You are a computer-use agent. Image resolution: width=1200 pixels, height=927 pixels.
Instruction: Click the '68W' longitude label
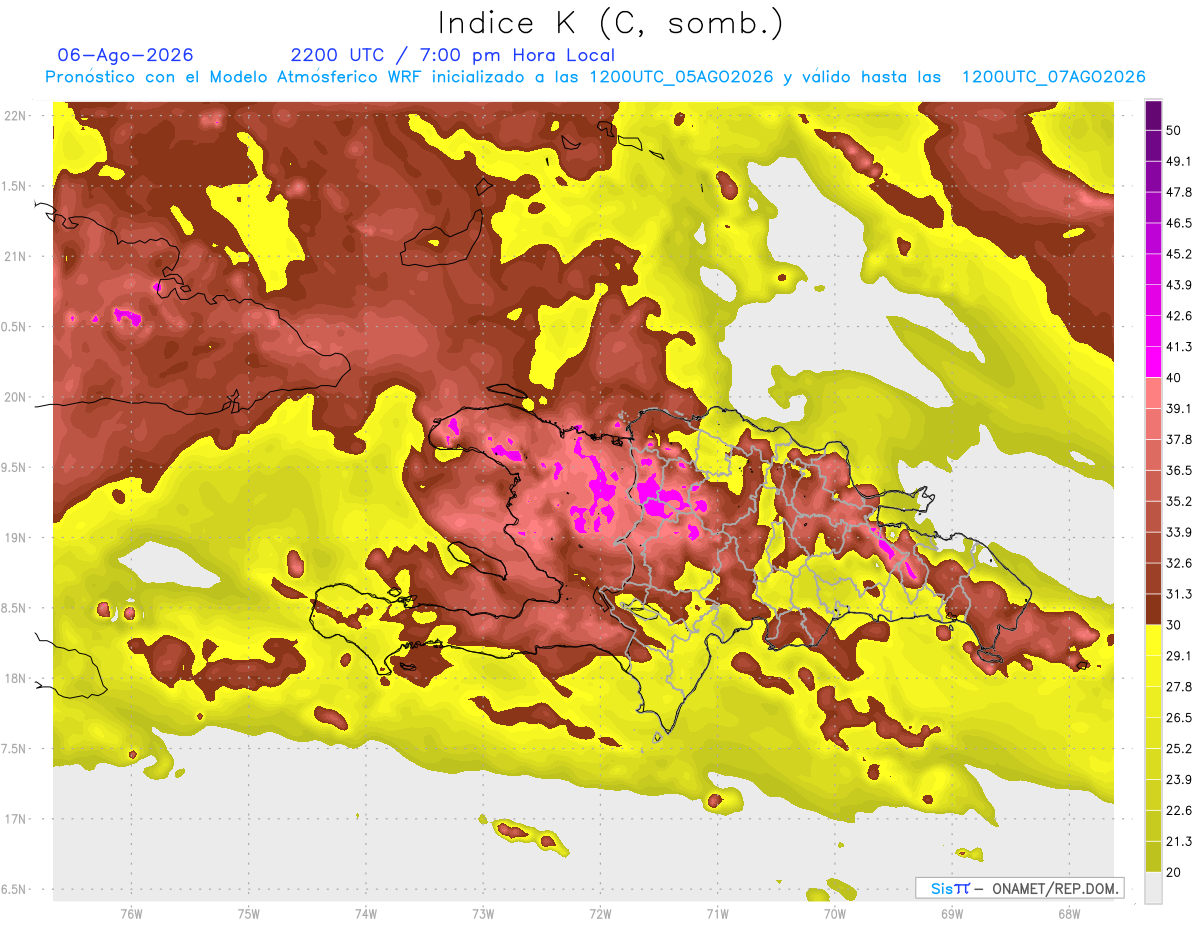[x=1069, y=913]
